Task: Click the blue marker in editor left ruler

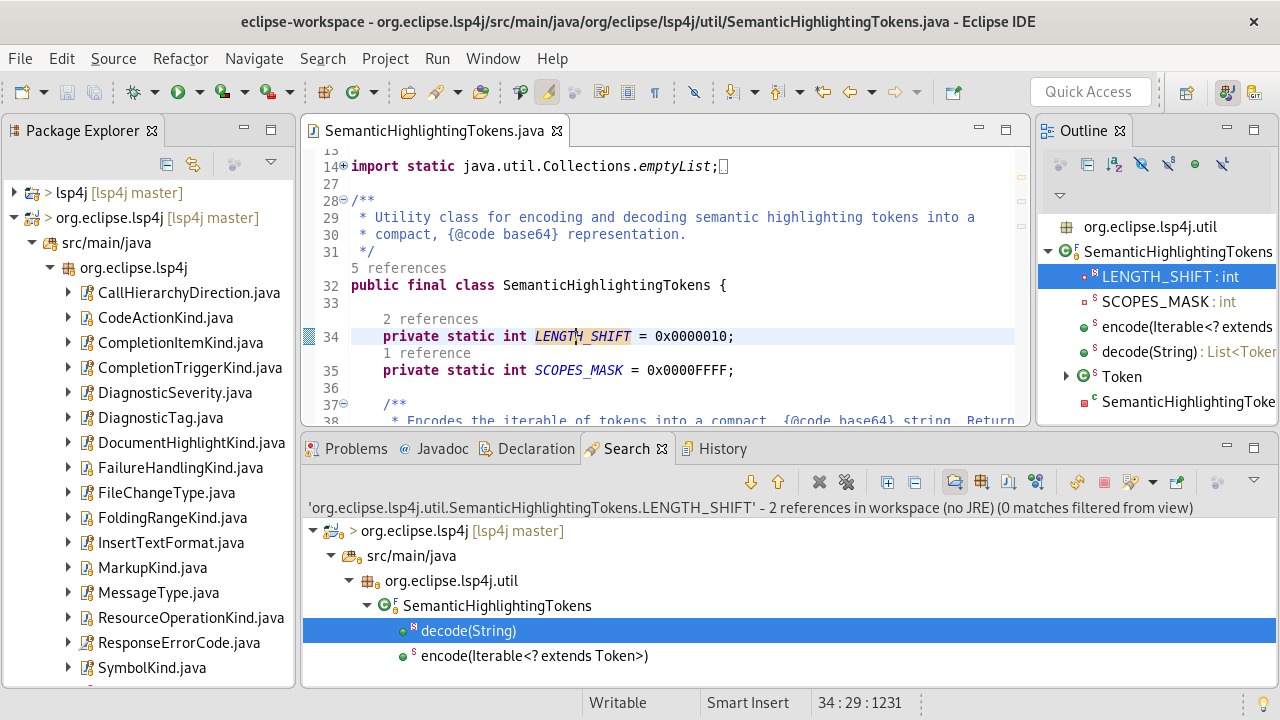Action: click(x=309, y=337)
